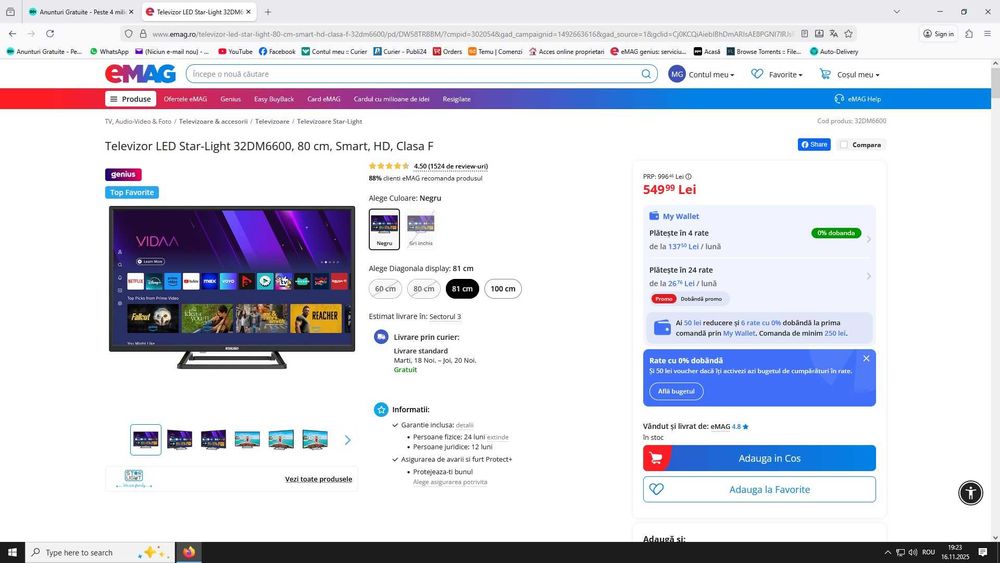
Task: Click the volume icon in system tray
Action: click(913, 552)
